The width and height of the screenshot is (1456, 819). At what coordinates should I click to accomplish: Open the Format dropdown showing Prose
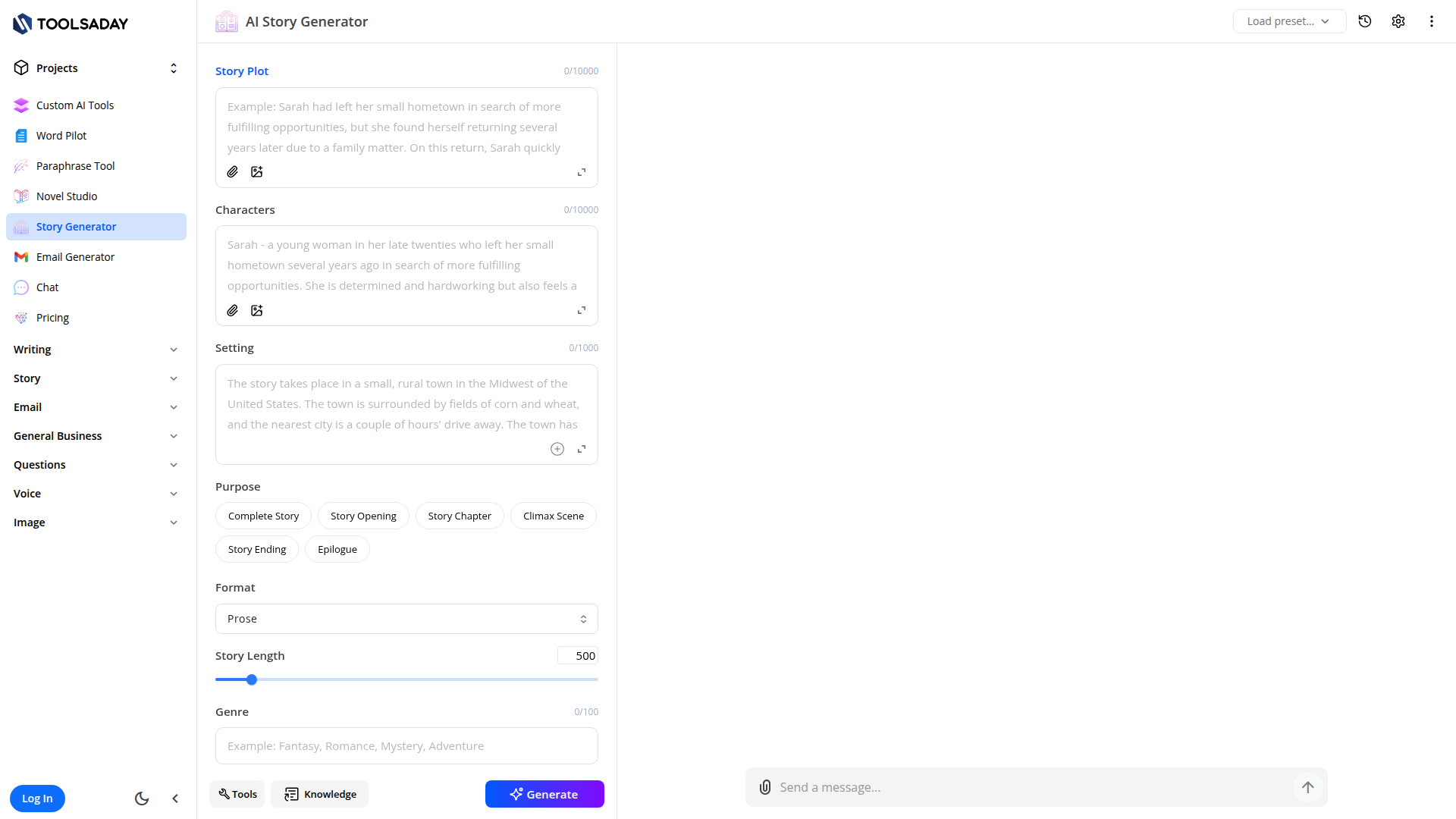pyautogui.click(x=406, y=619)
